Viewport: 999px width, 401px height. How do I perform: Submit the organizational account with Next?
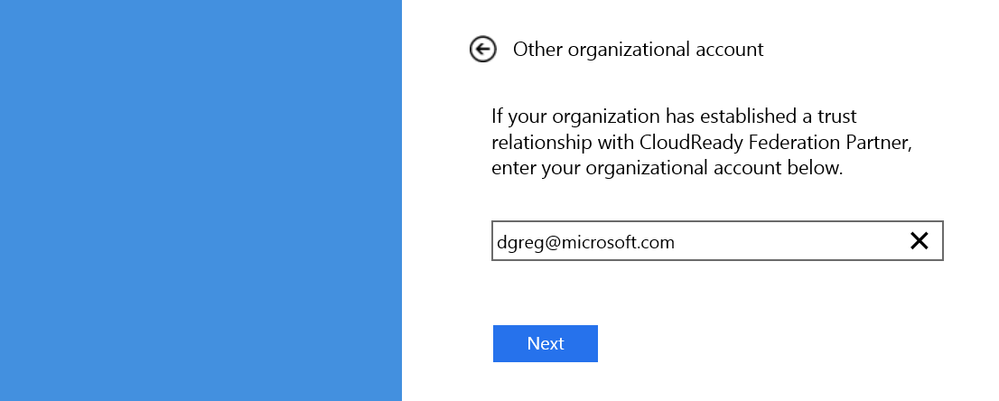(545, 343)
